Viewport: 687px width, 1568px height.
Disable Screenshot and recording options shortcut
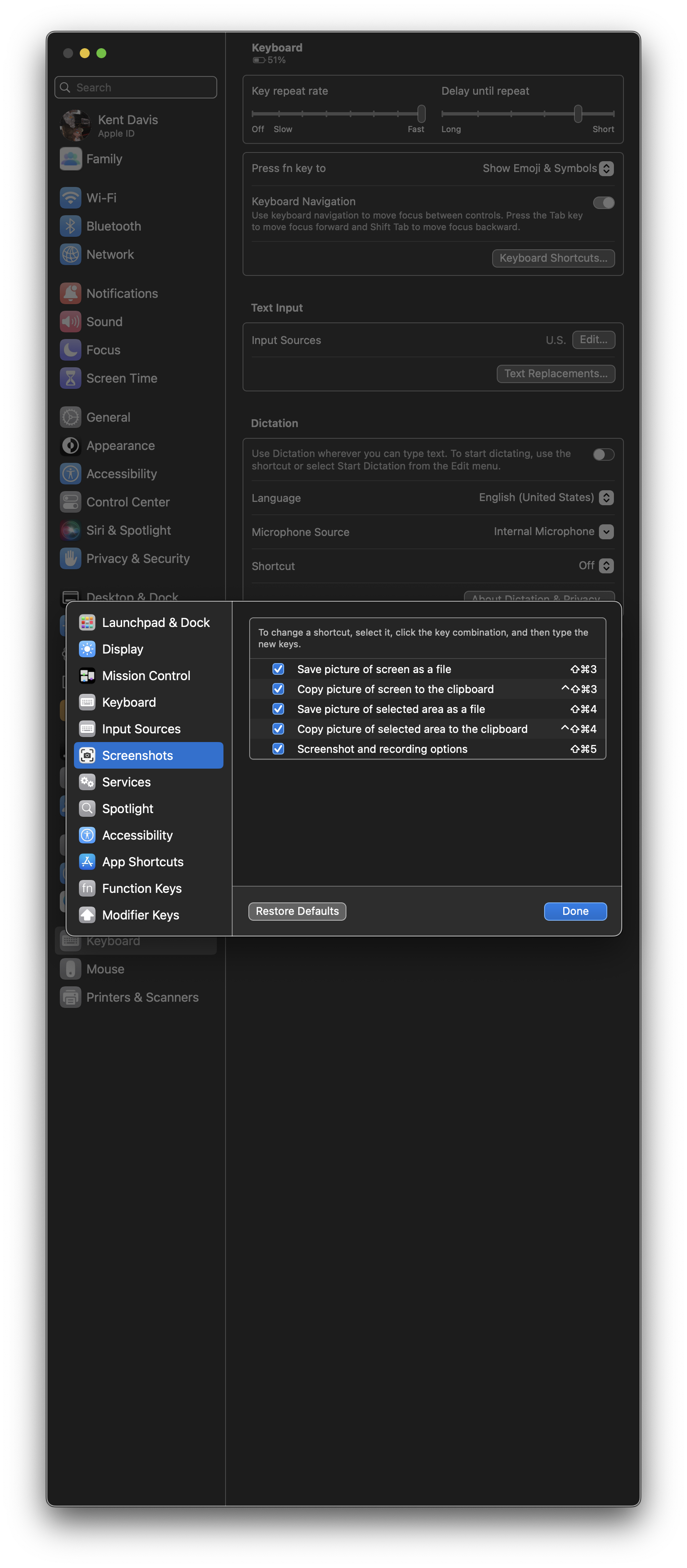[x=278, y=749]
